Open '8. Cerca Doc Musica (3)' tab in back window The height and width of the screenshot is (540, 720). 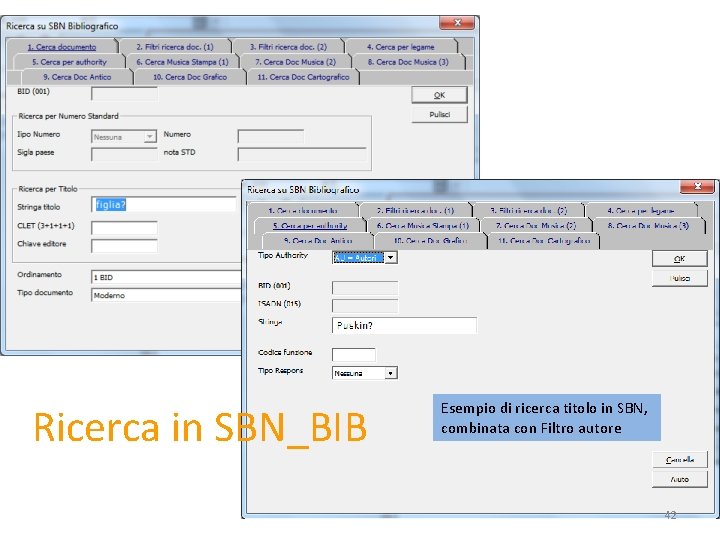pos(408,62)
